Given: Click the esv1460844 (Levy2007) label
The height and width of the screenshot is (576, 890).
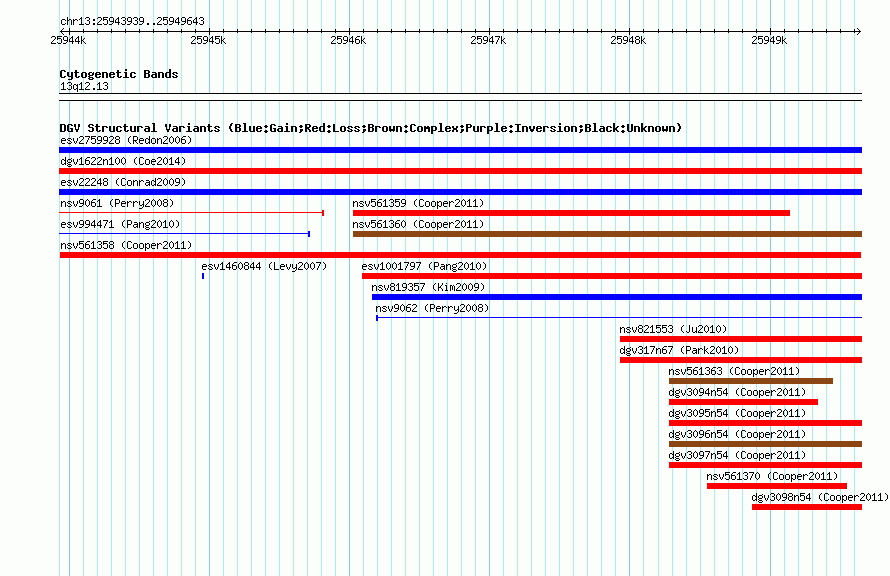Looking at the screenshot, I should click(x=264, y=266).
